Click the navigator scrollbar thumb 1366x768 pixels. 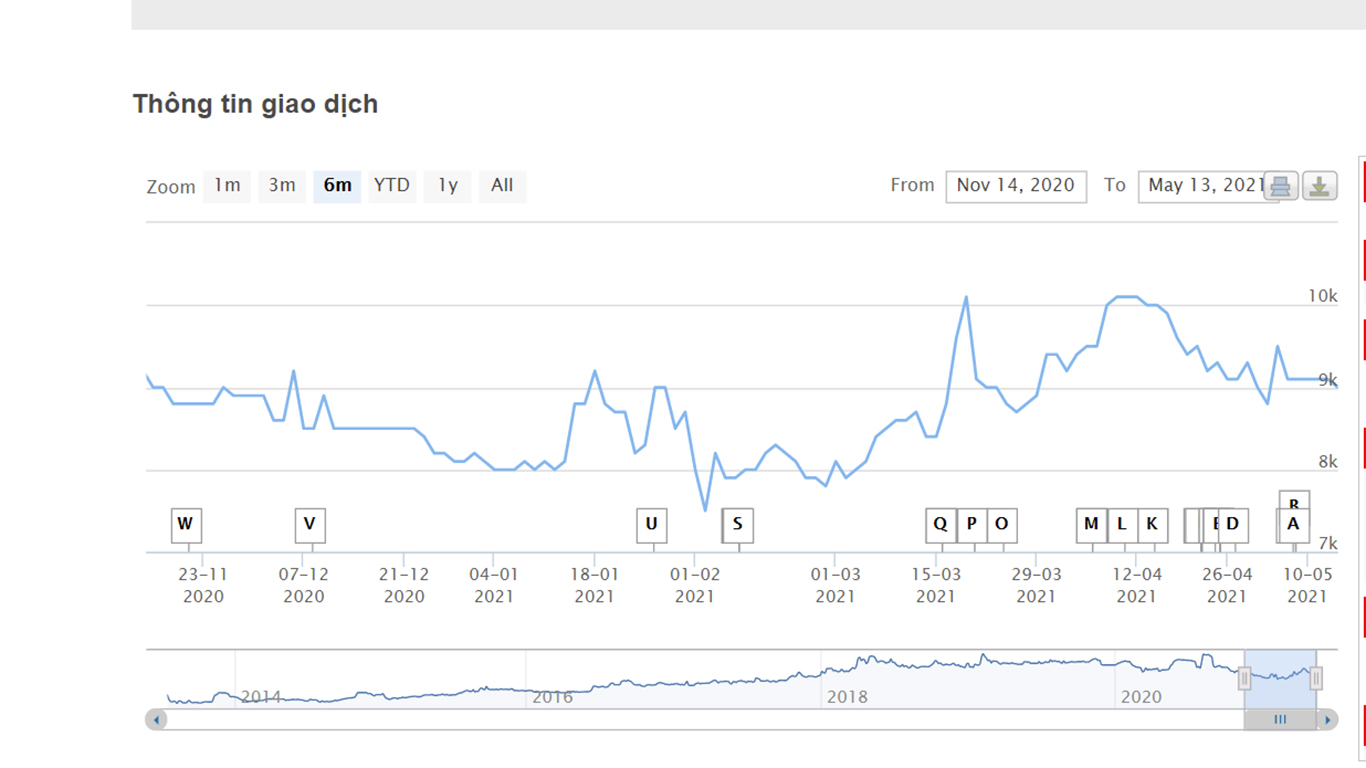[1280, 719]
